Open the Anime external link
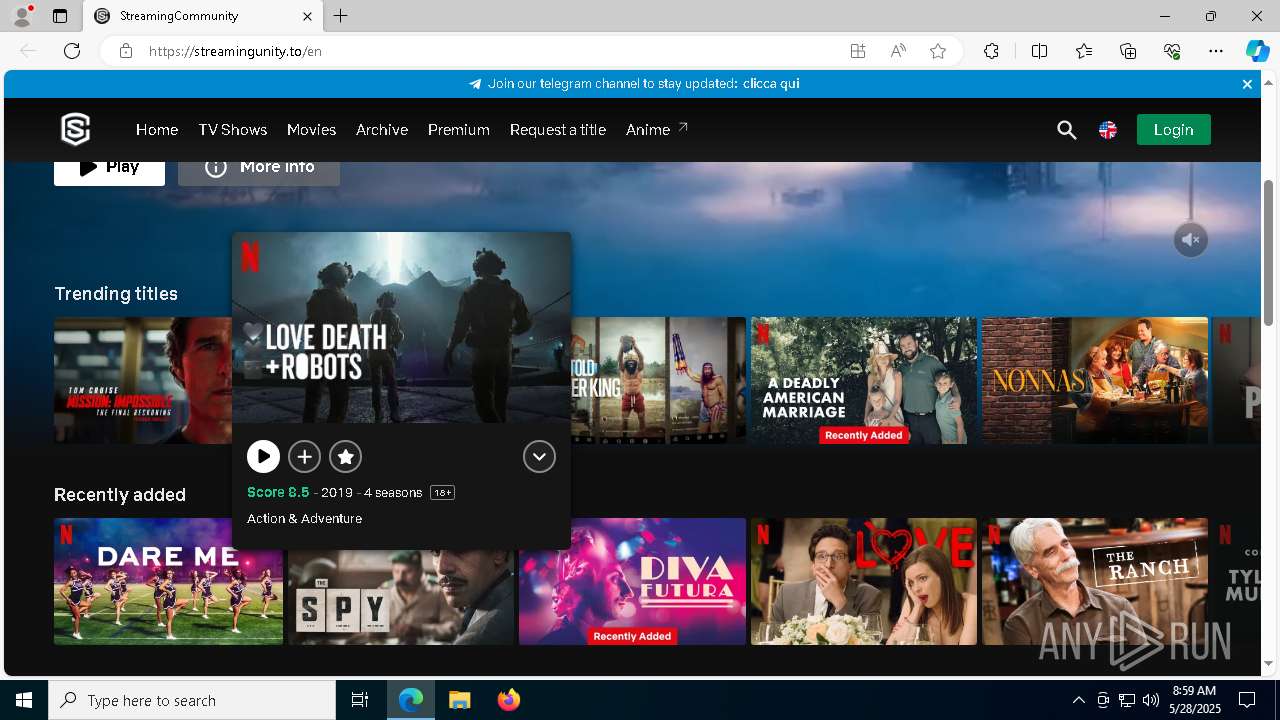 click(x=657, y=130)
